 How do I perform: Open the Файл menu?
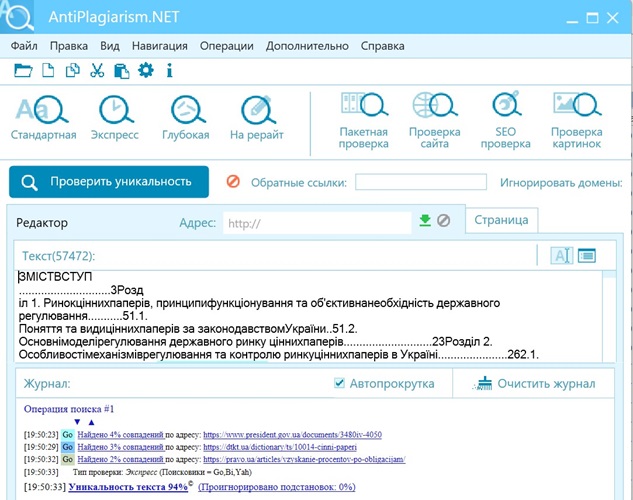pos(24,46)
